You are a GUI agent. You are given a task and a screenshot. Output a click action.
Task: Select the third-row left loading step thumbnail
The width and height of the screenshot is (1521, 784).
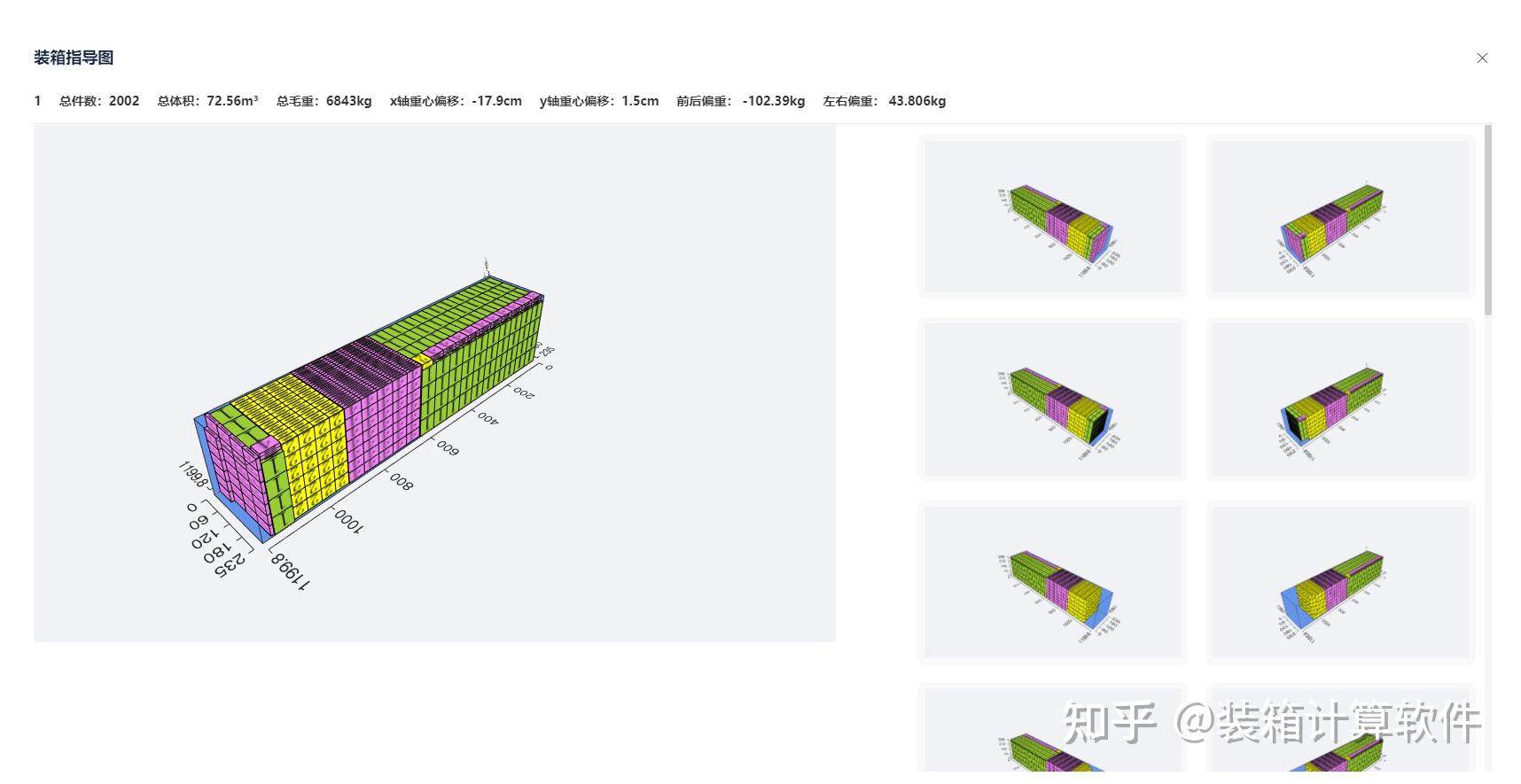pos(1052,582)
